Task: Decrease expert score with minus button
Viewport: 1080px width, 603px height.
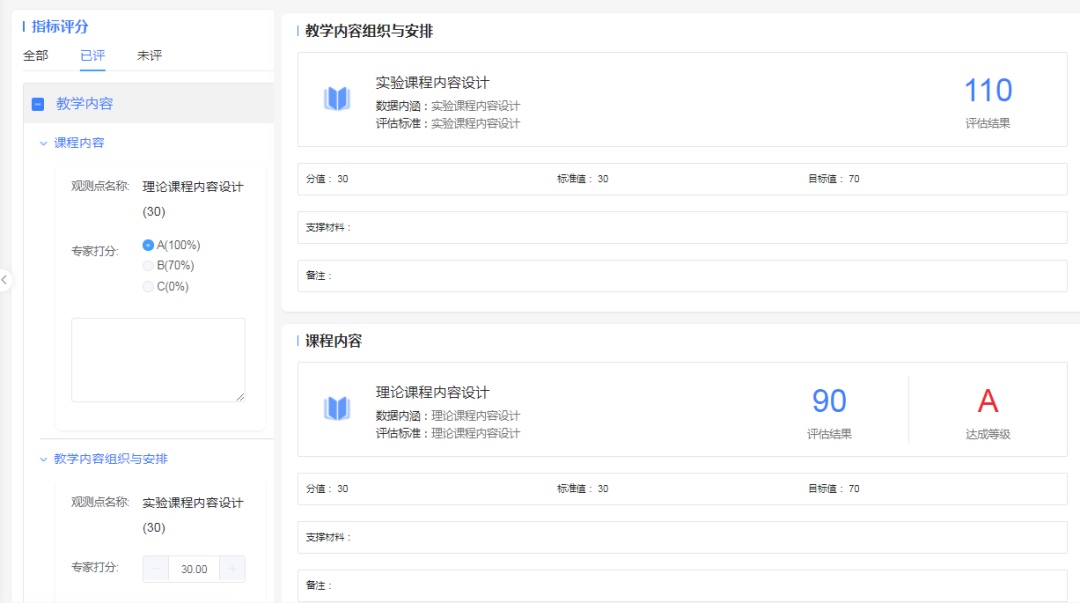Action: [x=156, y=569]
